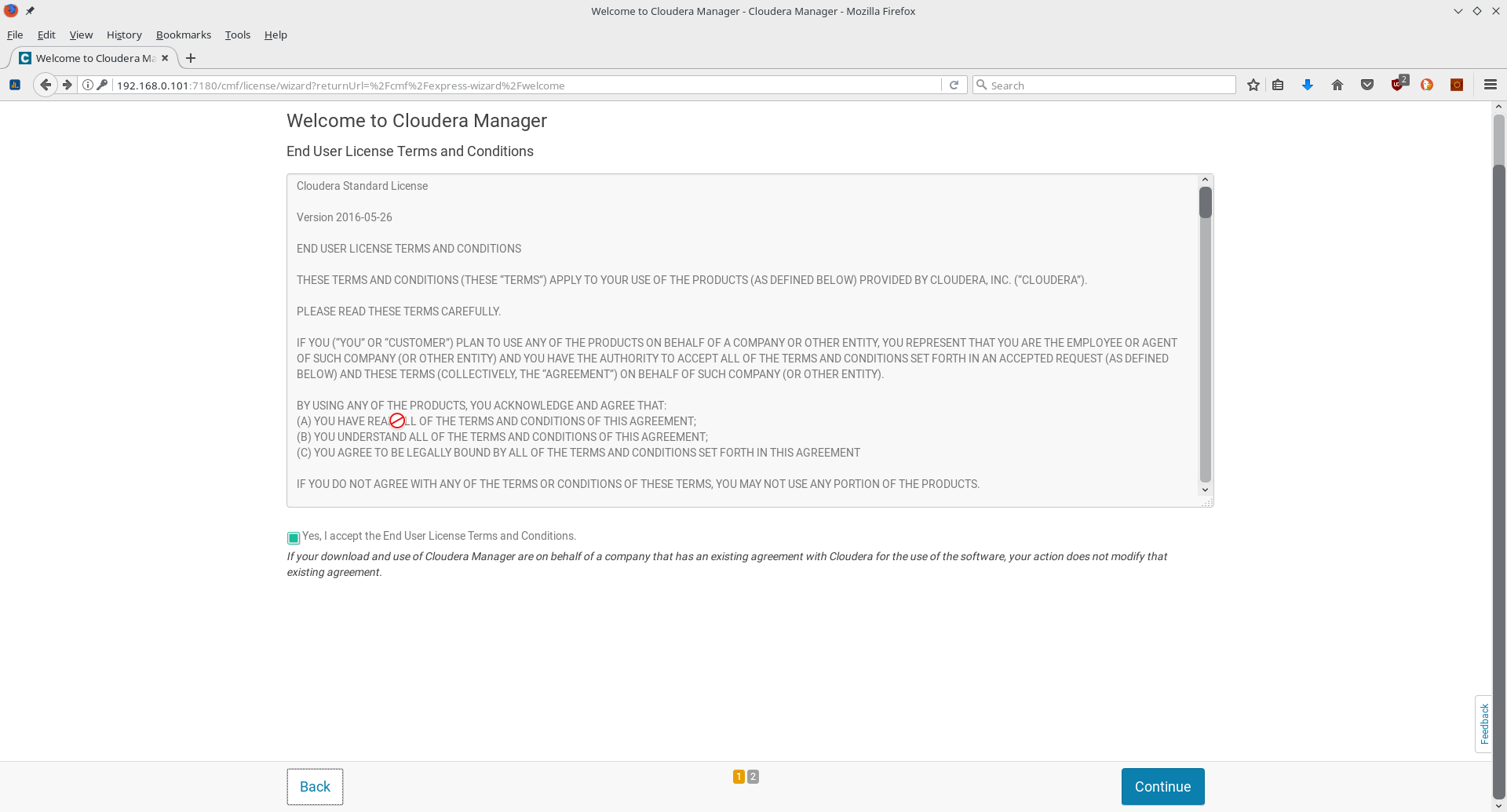Go to wizard step 2 indicator
This screenshot has height=812, width=1507.
[x=753, y=777]
